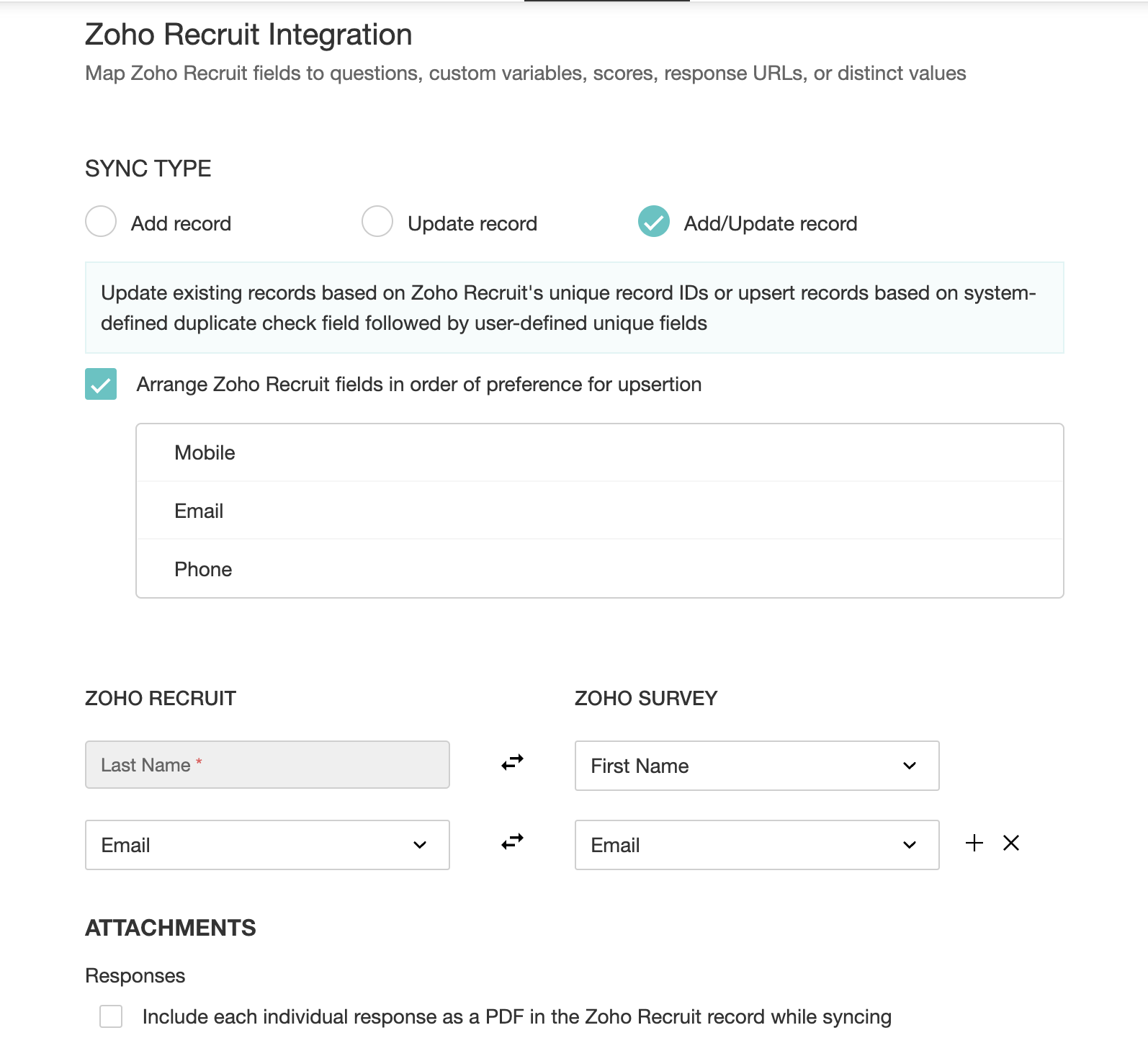The image size is (1148, 1056).
Task: Click chevron arrow in Recruit Email dropdown
Action: 420,845
